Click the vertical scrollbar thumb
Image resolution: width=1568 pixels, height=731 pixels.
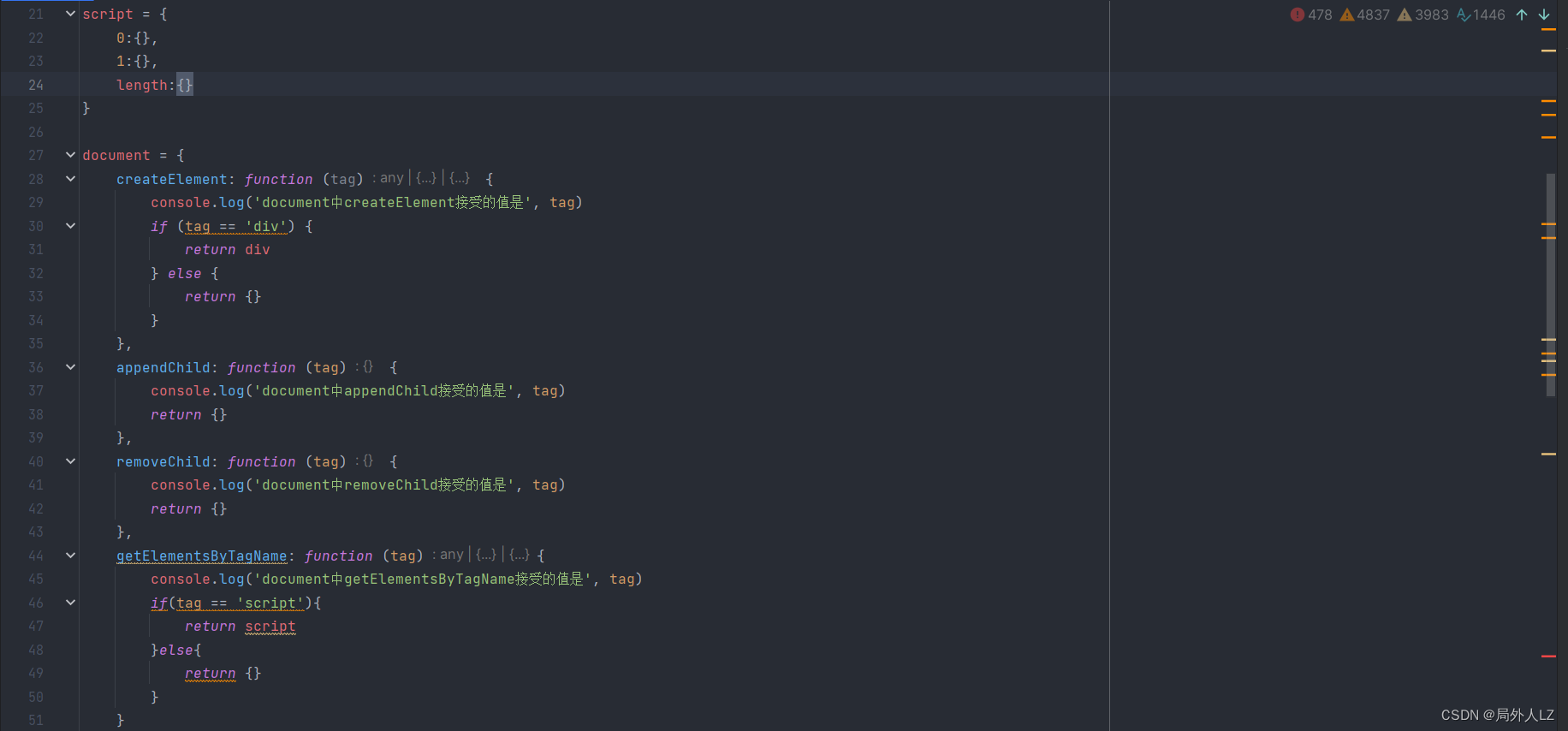coord(1550,284)
